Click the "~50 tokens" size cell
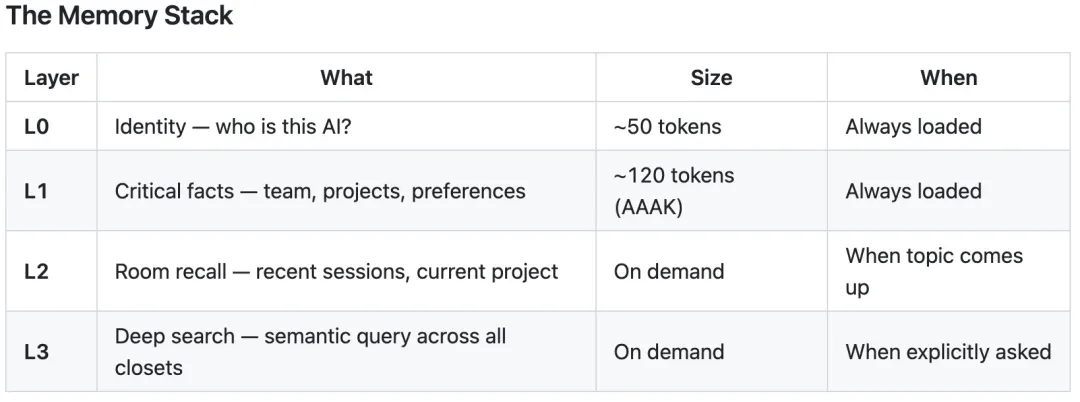The width and height of the screenshot is (1080, 402). pyautogui.click(x=667, y=127)
